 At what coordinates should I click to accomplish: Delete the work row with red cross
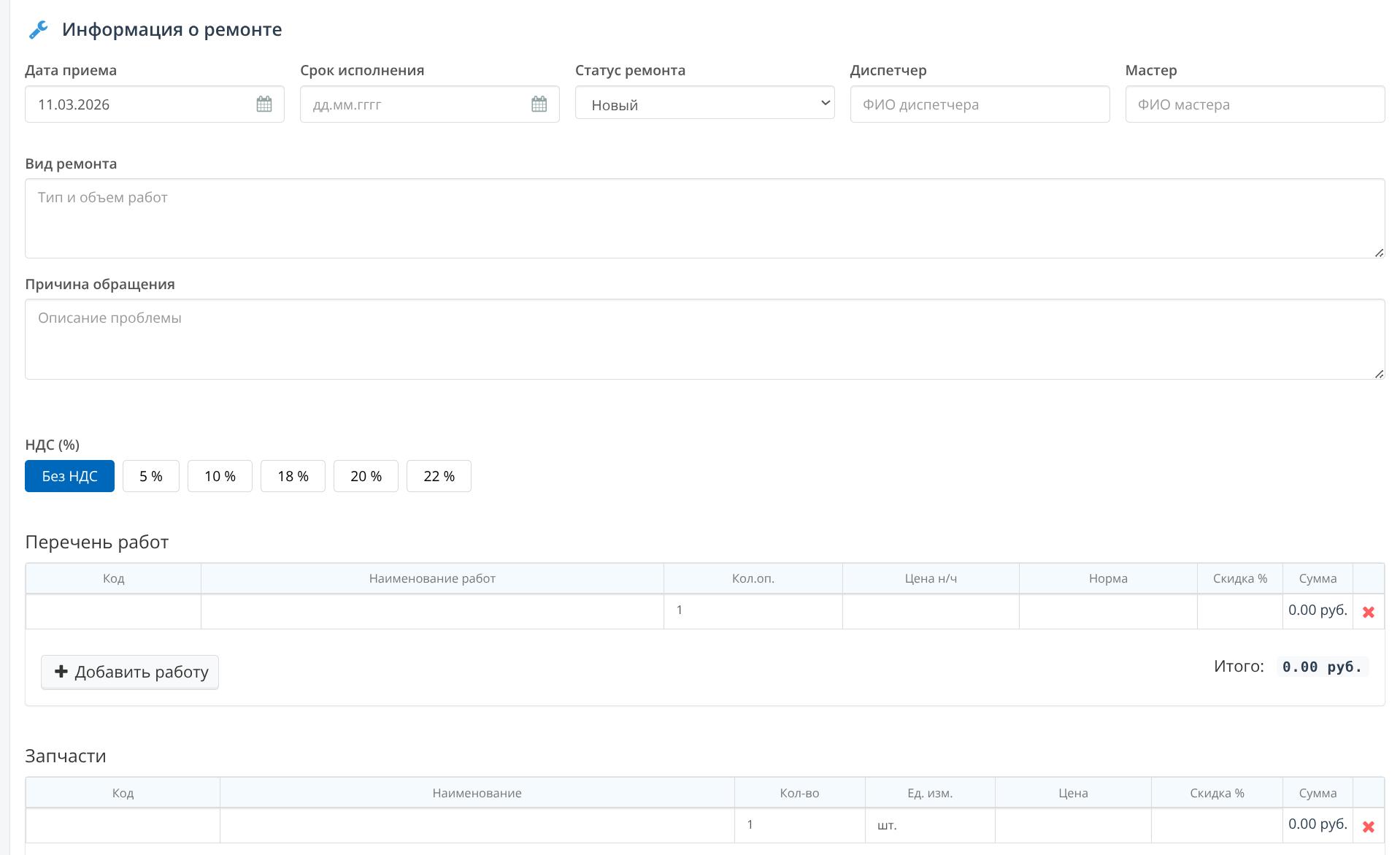pyautogui.click(x=1368, y=612)
